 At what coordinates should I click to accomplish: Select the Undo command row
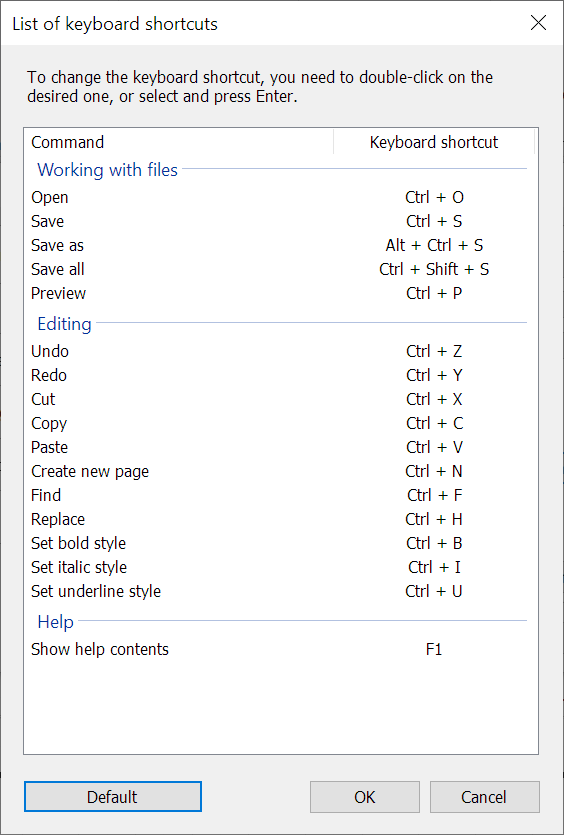[281, 351]
